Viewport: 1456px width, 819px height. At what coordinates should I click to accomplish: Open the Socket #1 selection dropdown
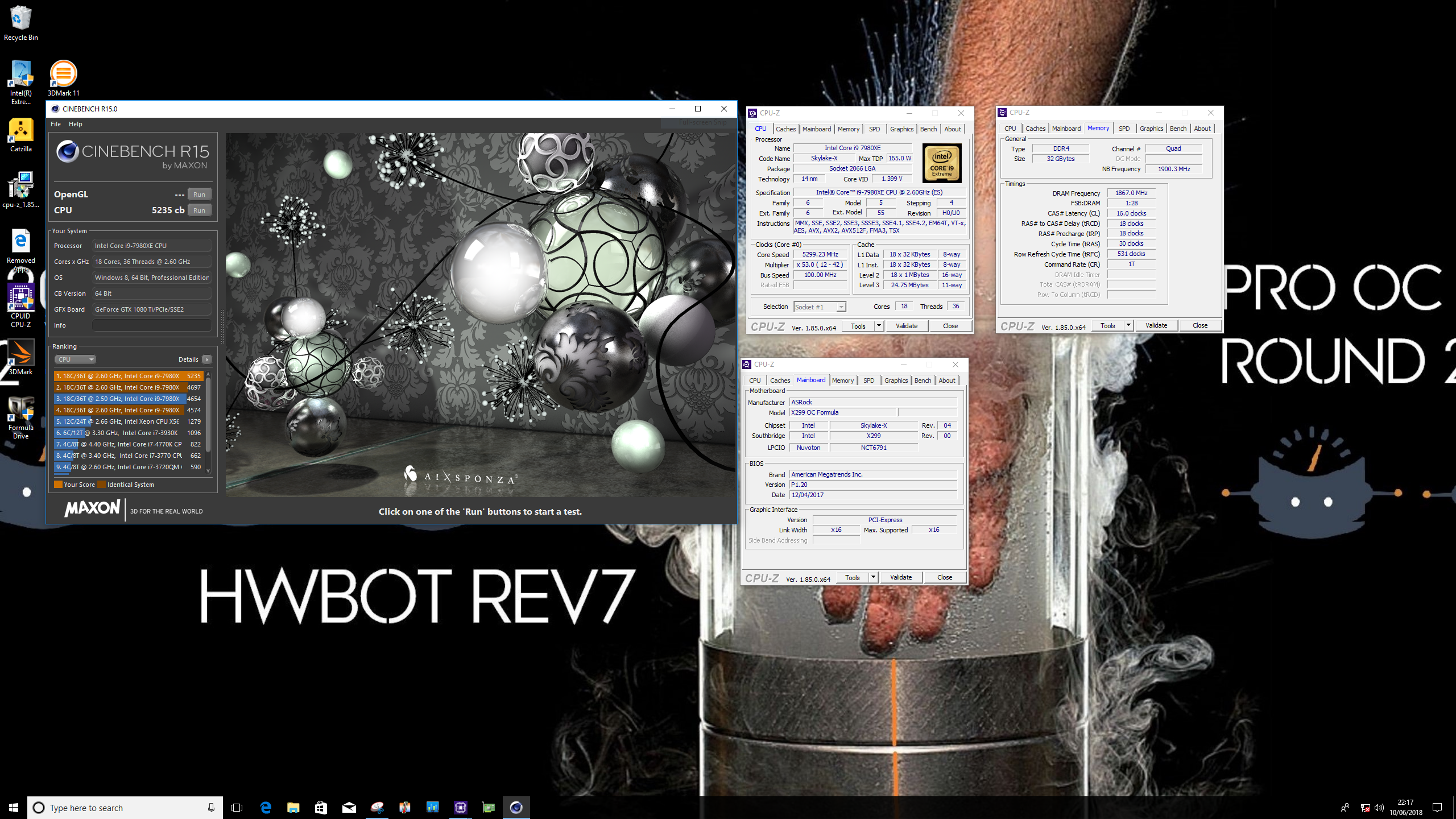pyautogui.click(x=820, y=307)
